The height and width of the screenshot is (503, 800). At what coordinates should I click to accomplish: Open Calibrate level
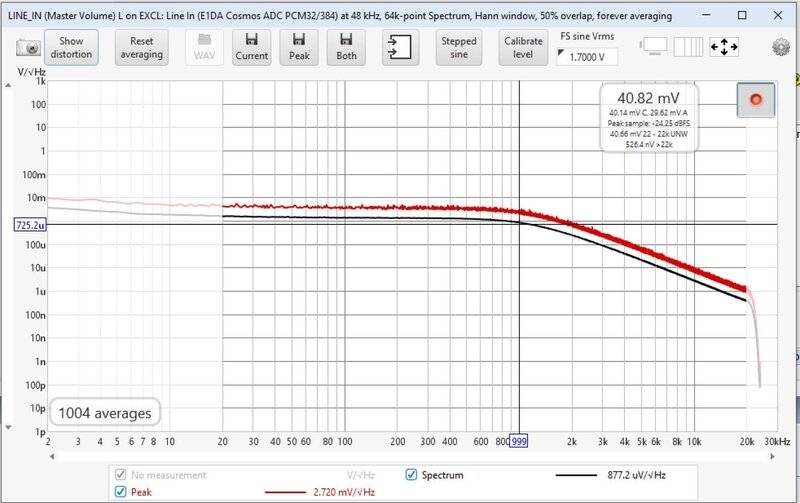point(523,47)
